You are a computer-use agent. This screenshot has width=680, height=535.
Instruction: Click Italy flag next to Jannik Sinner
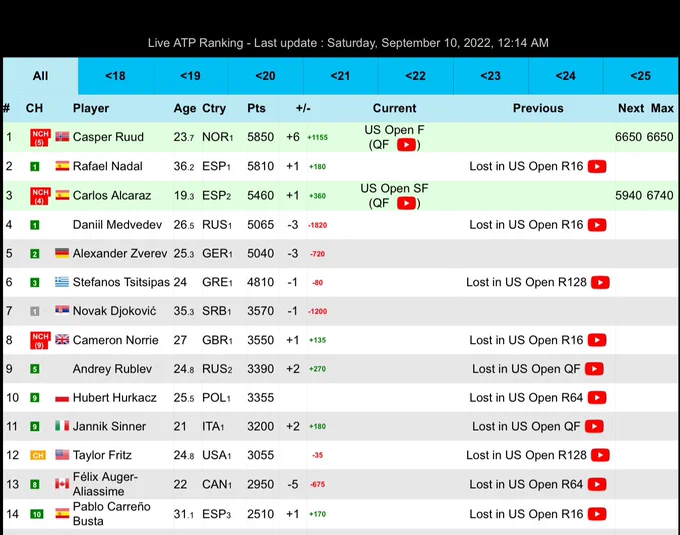pos(62,426)
